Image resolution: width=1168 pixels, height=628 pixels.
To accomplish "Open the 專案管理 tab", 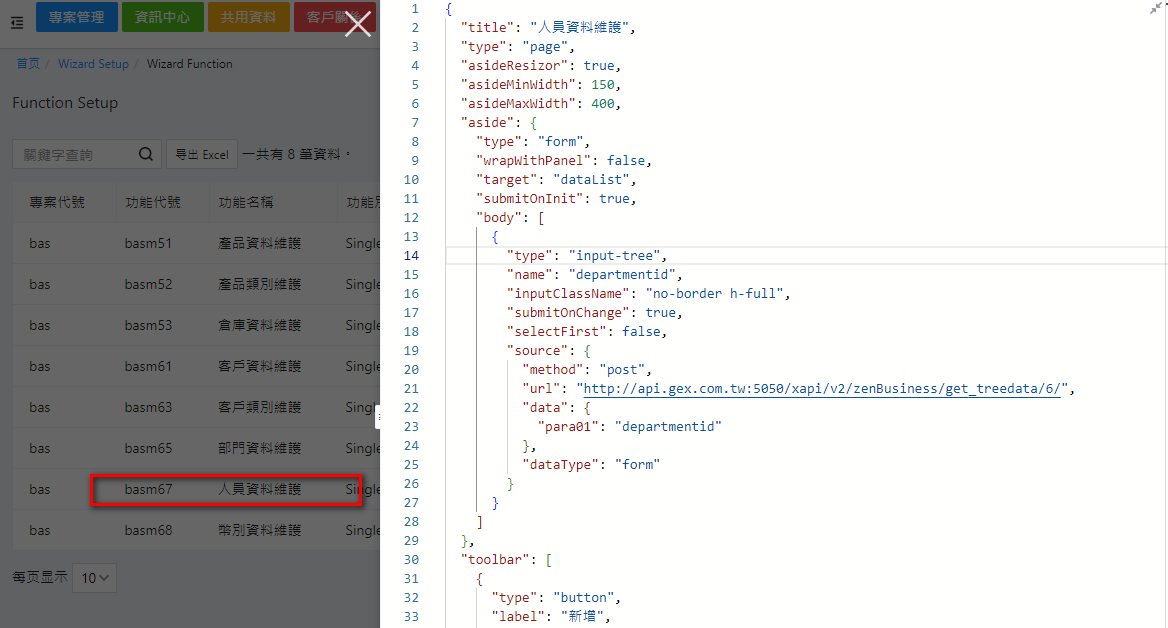I will tap(76, 17).
